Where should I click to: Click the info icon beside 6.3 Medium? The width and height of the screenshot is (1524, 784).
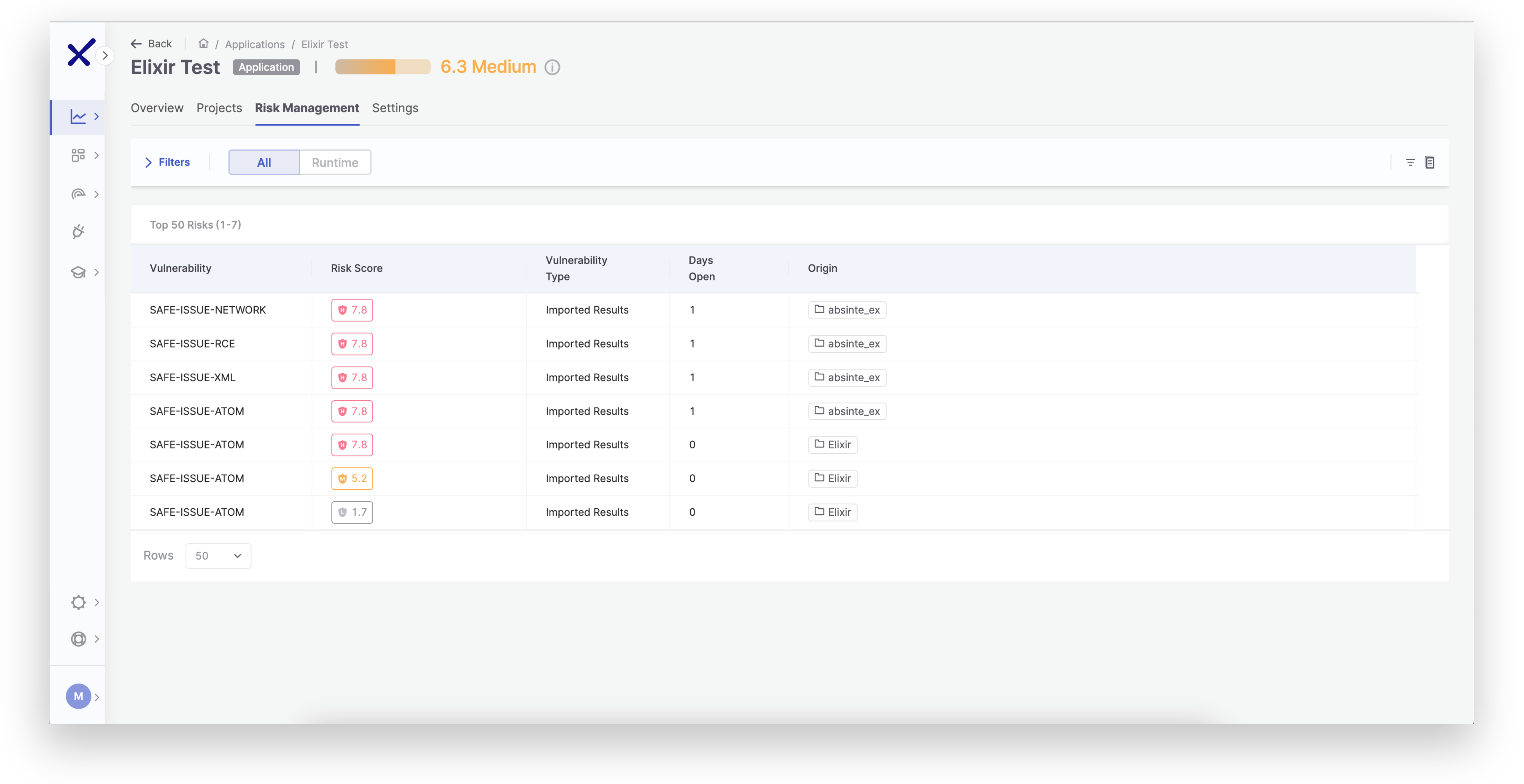pos(552,67)
